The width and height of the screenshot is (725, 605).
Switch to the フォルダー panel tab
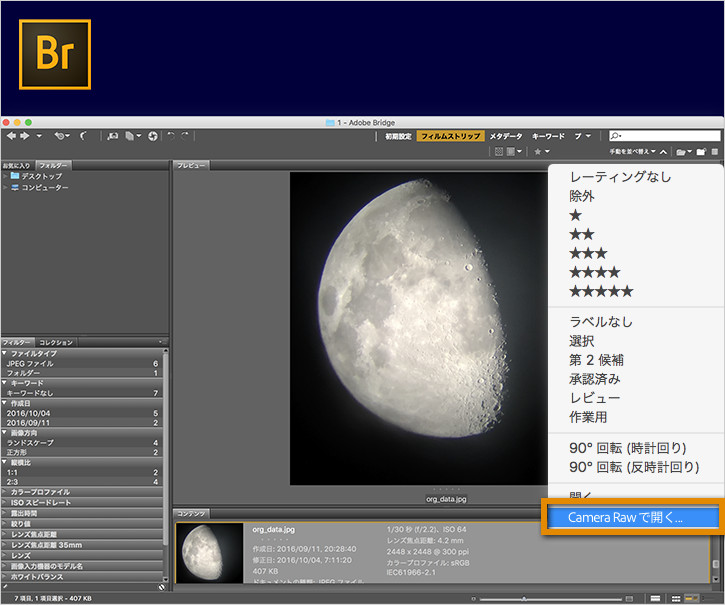point(53,166)
